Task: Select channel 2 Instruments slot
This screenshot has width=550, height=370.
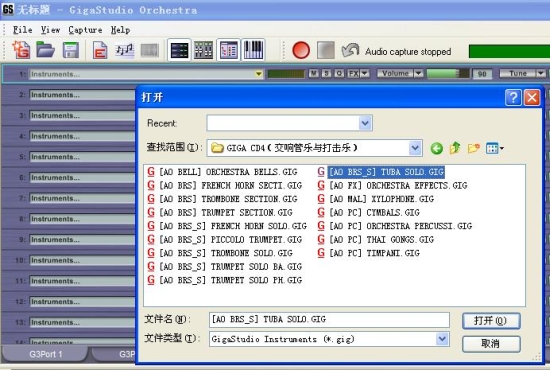Action: coord(82,95)
